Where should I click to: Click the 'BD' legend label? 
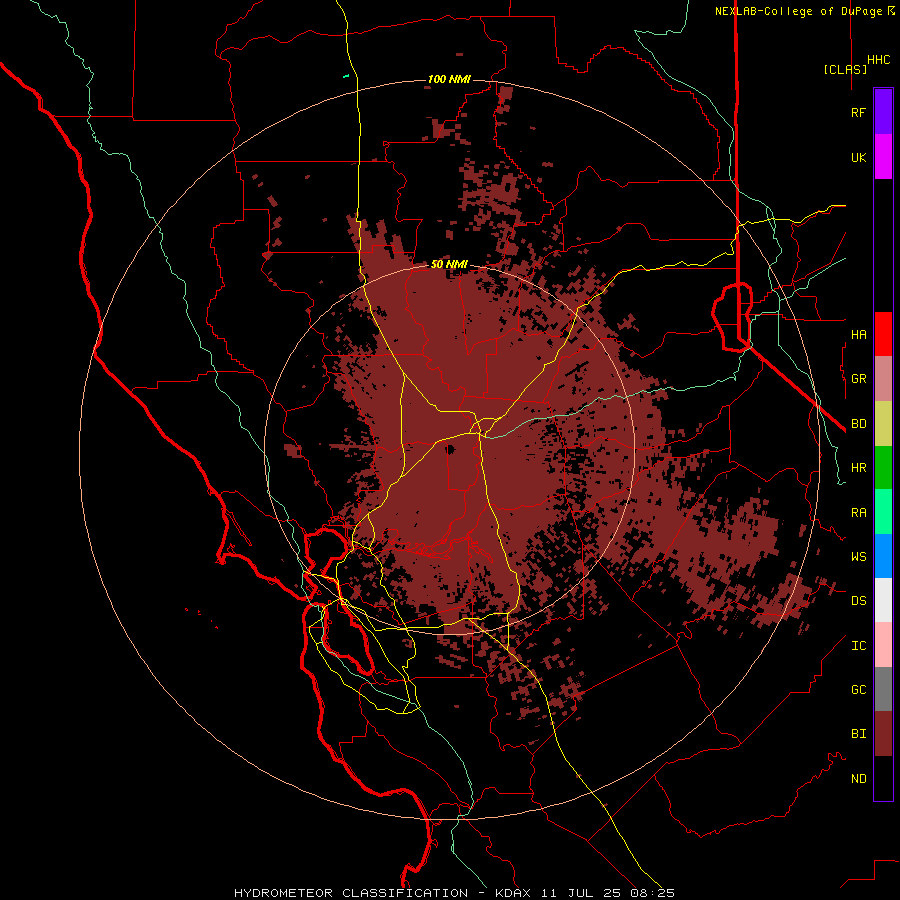[858, 424]
